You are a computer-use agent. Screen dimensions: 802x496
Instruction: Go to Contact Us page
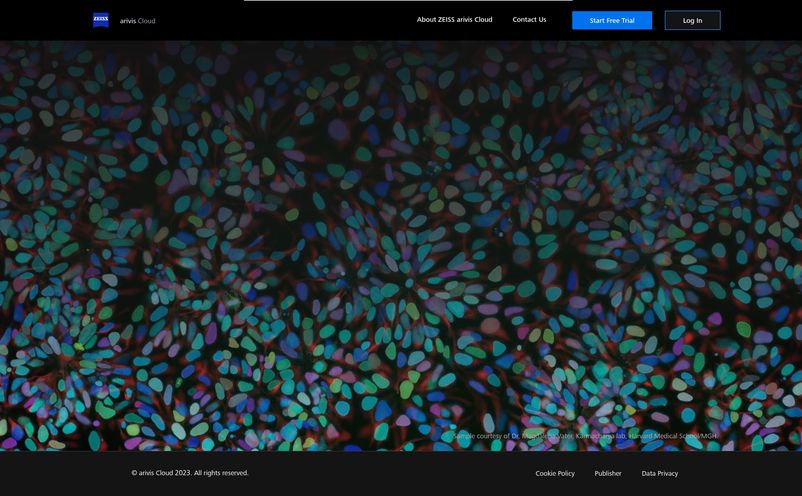click(529, 19)
